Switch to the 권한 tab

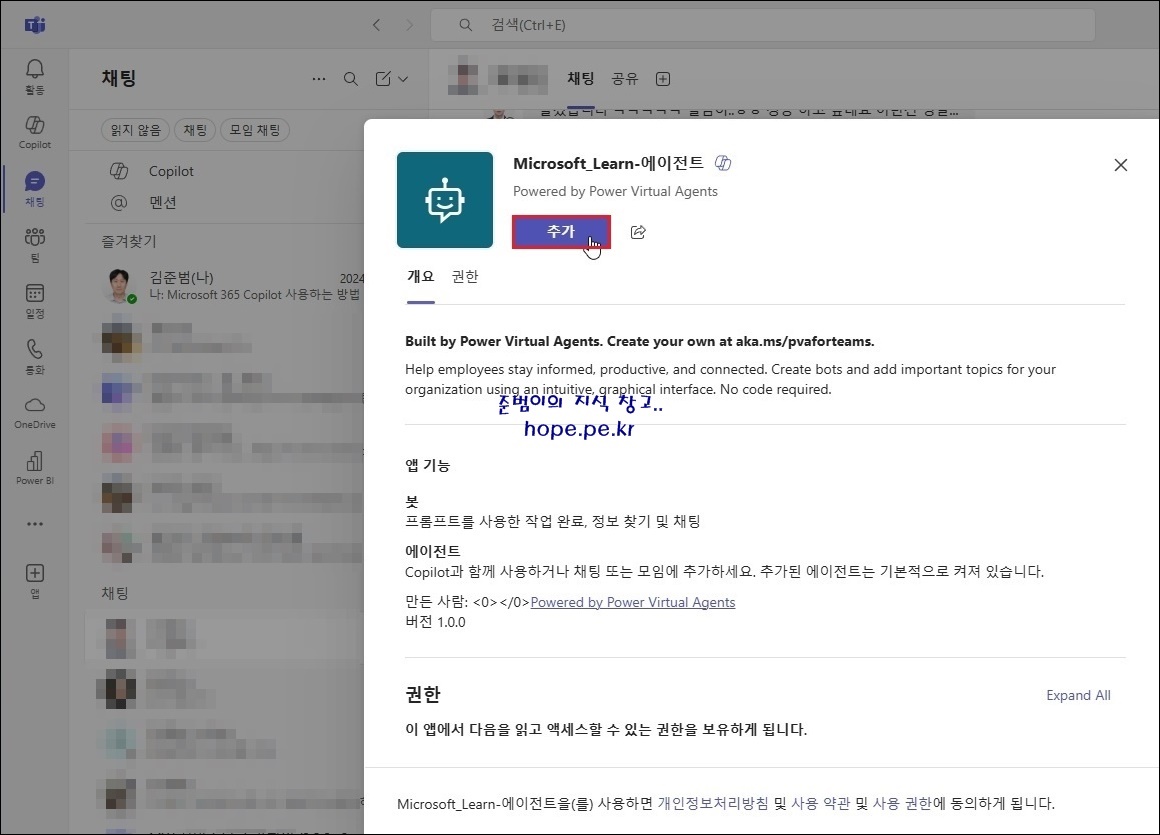coord(465,277)
